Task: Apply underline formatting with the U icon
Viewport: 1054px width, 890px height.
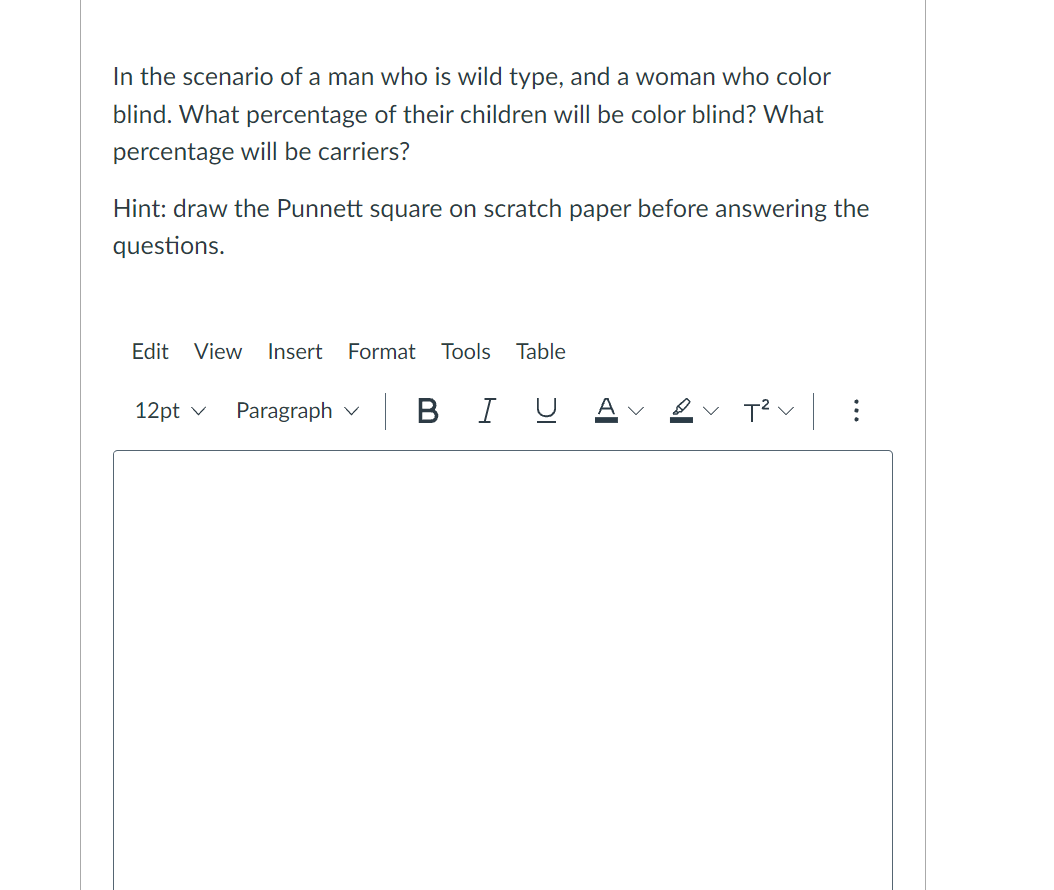Action: tap(546, 410)
